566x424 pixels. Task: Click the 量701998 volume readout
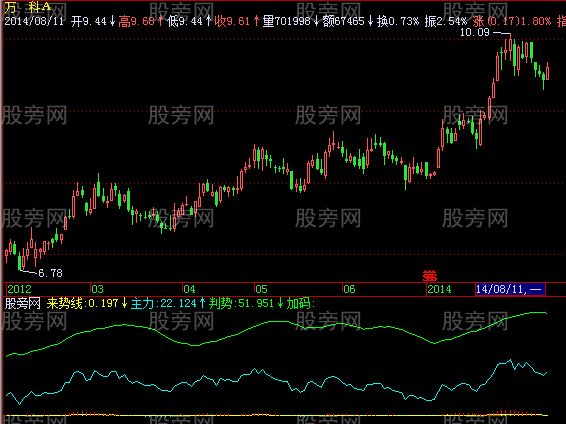[x=291, y=21]
